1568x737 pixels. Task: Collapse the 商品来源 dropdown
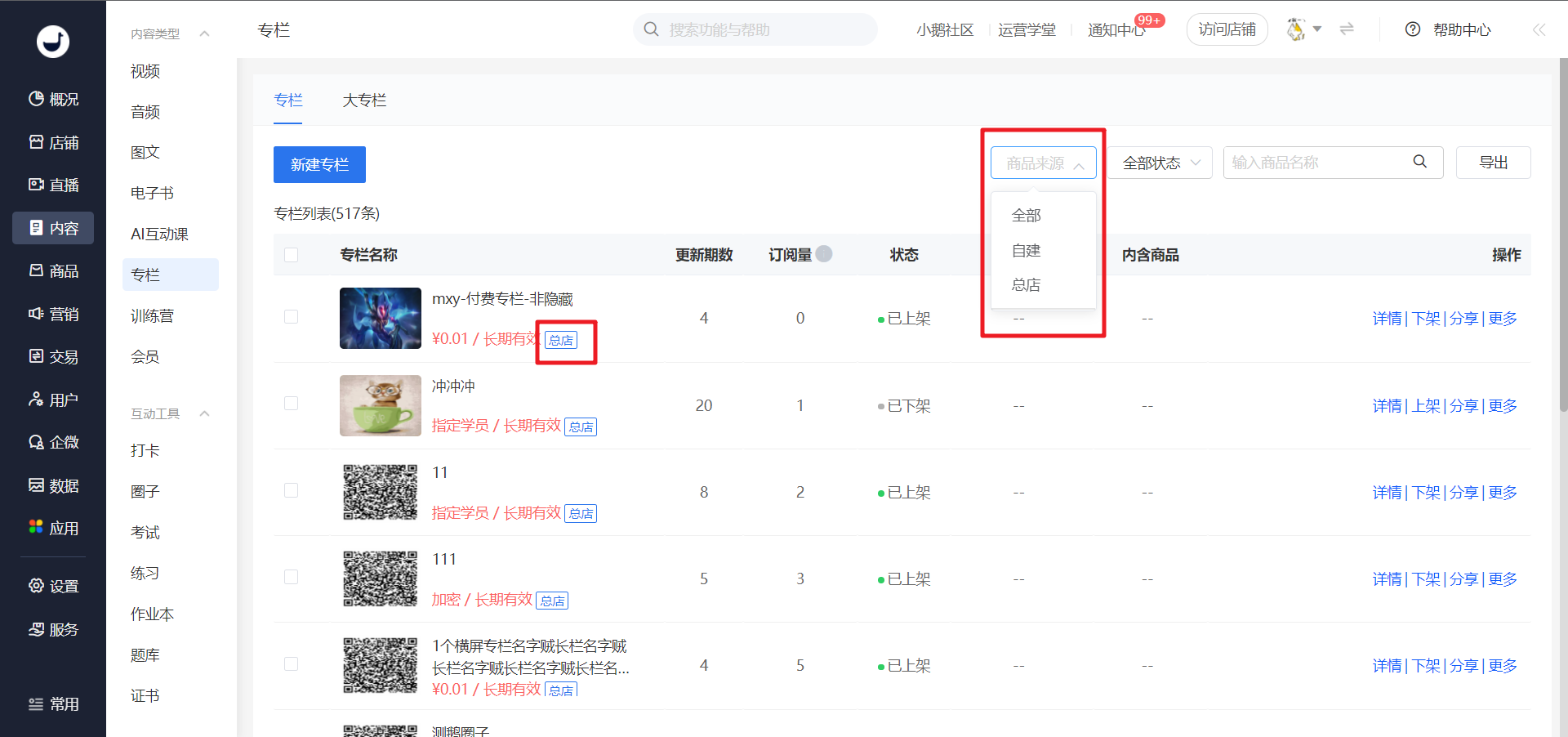coord(1043,163)
